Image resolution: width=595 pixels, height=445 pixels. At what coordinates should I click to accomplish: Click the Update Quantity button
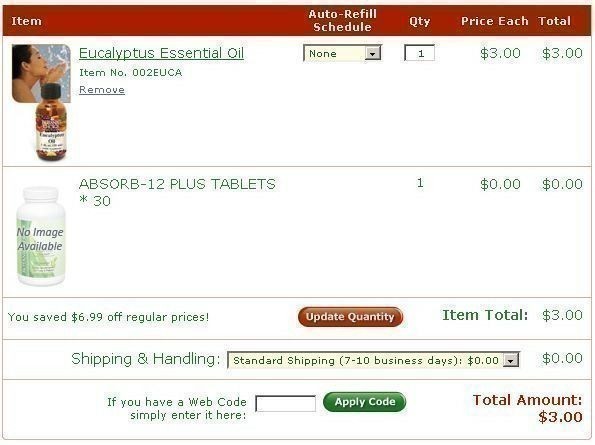pyautogui.click(x=350, y=317)
